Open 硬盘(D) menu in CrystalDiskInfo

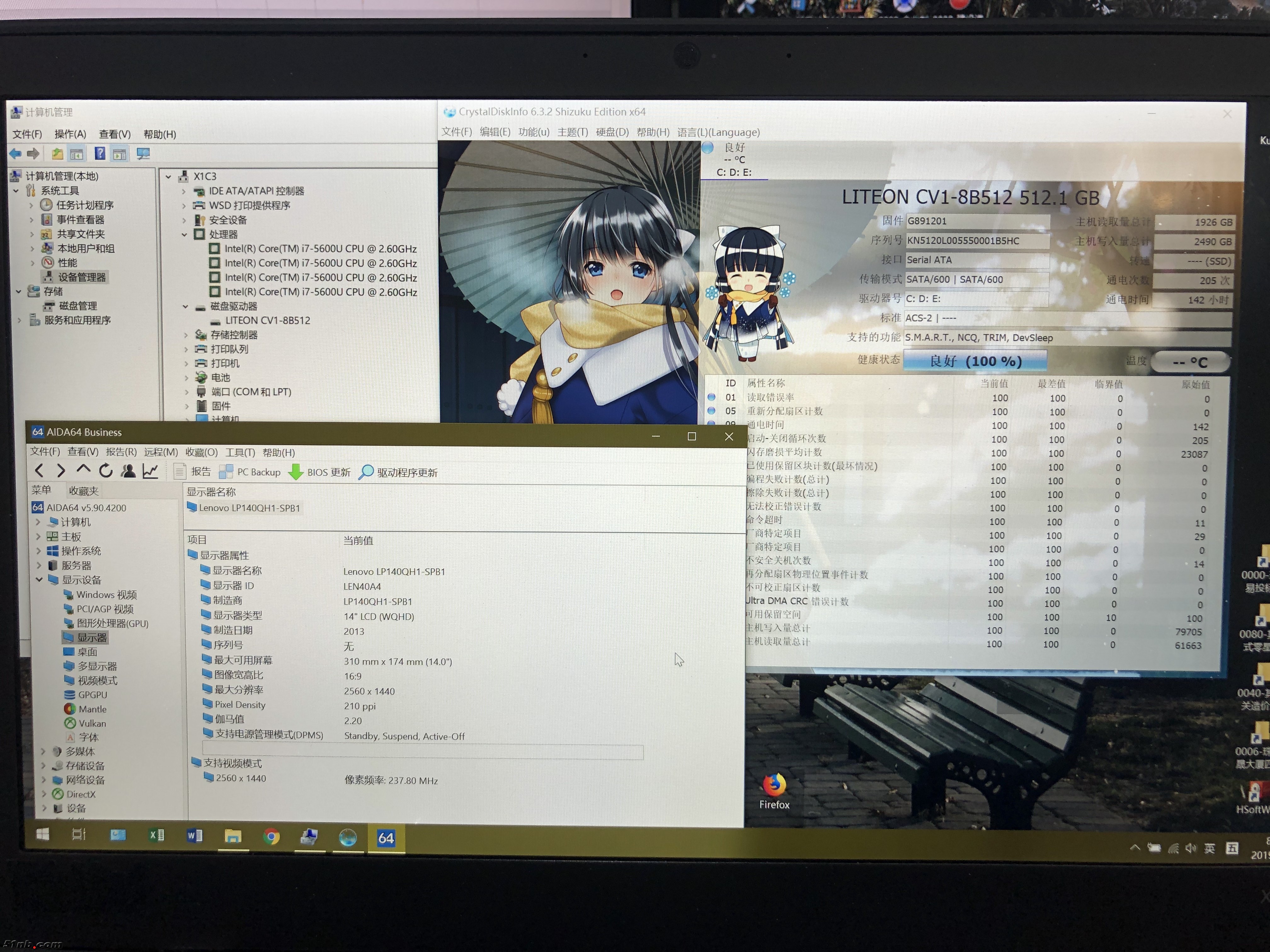612,132
